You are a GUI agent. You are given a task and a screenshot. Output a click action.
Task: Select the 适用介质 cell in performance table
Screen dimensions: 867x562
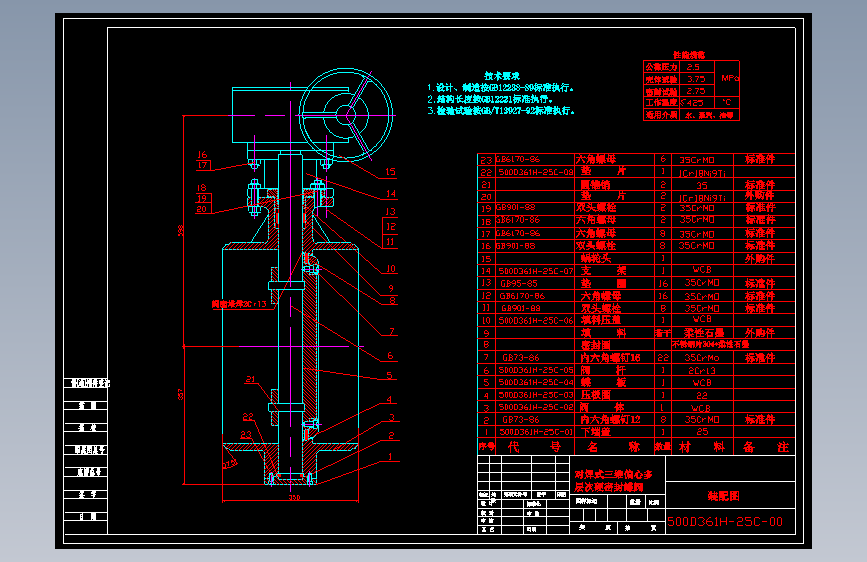coord(661,115)
